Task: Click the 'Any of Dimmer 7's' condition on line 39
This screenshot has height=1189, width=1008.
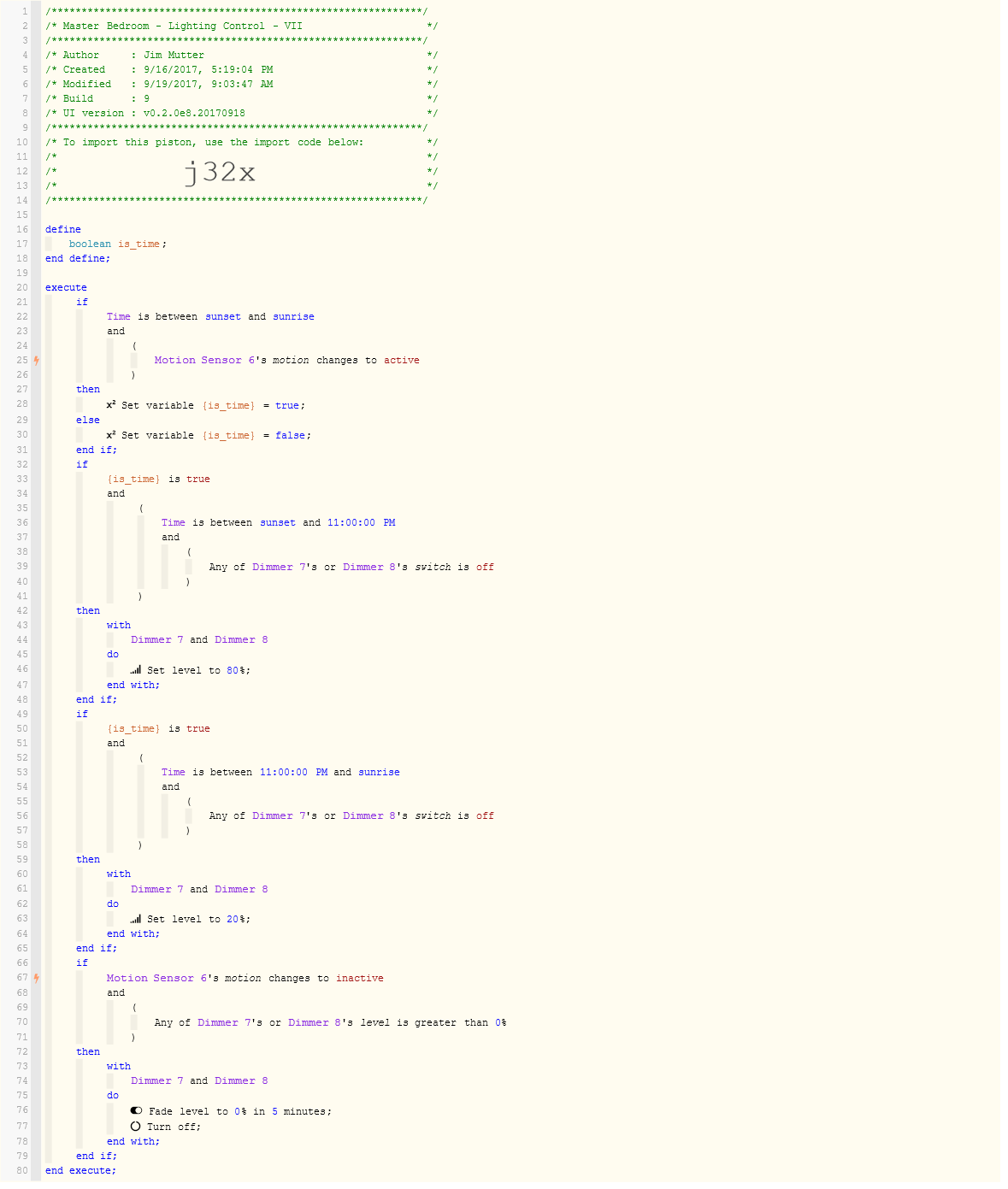Action: pos(351,567)
